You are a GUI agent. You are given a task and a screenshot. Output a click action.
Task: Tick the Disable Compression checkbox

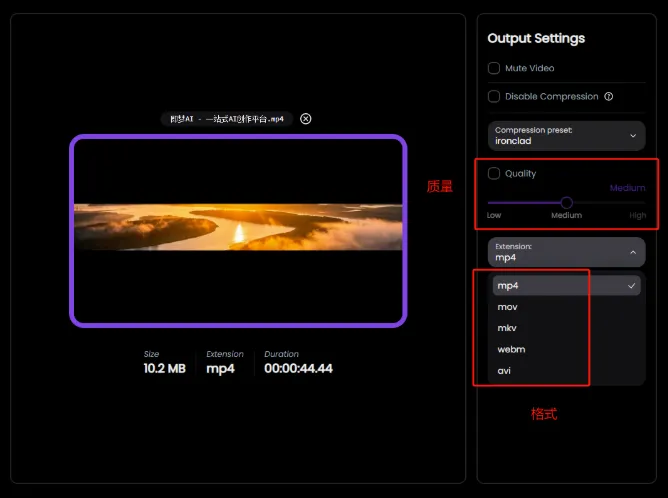[x=494, y=97]
